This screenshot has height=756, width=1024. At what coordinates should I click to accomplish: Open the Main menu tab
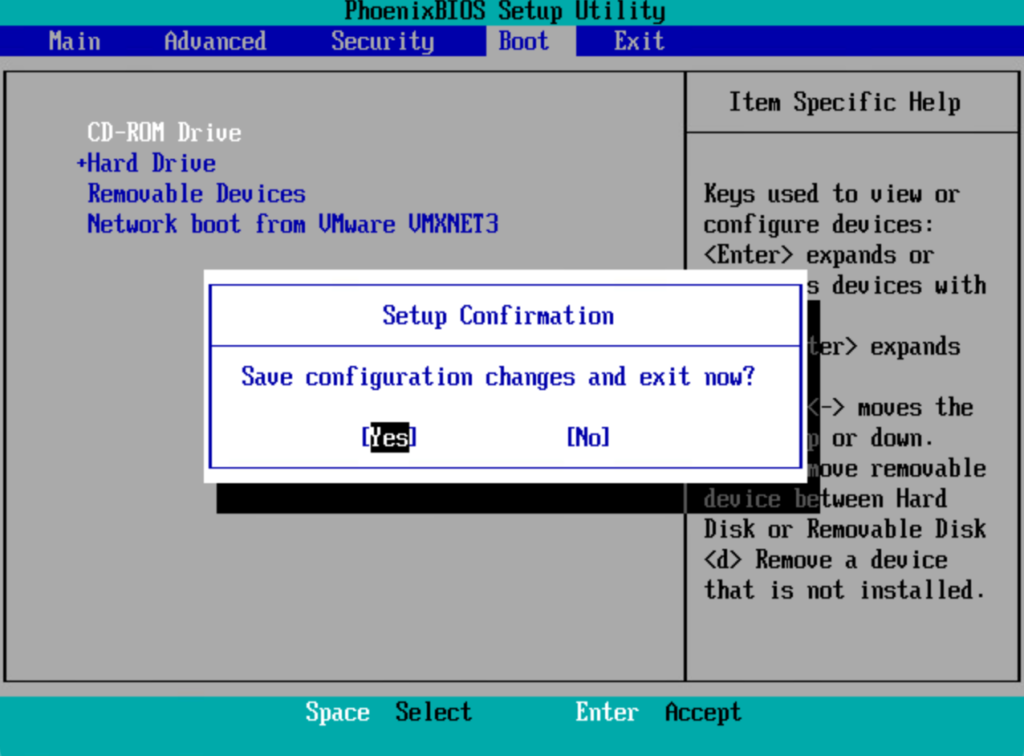74,41
